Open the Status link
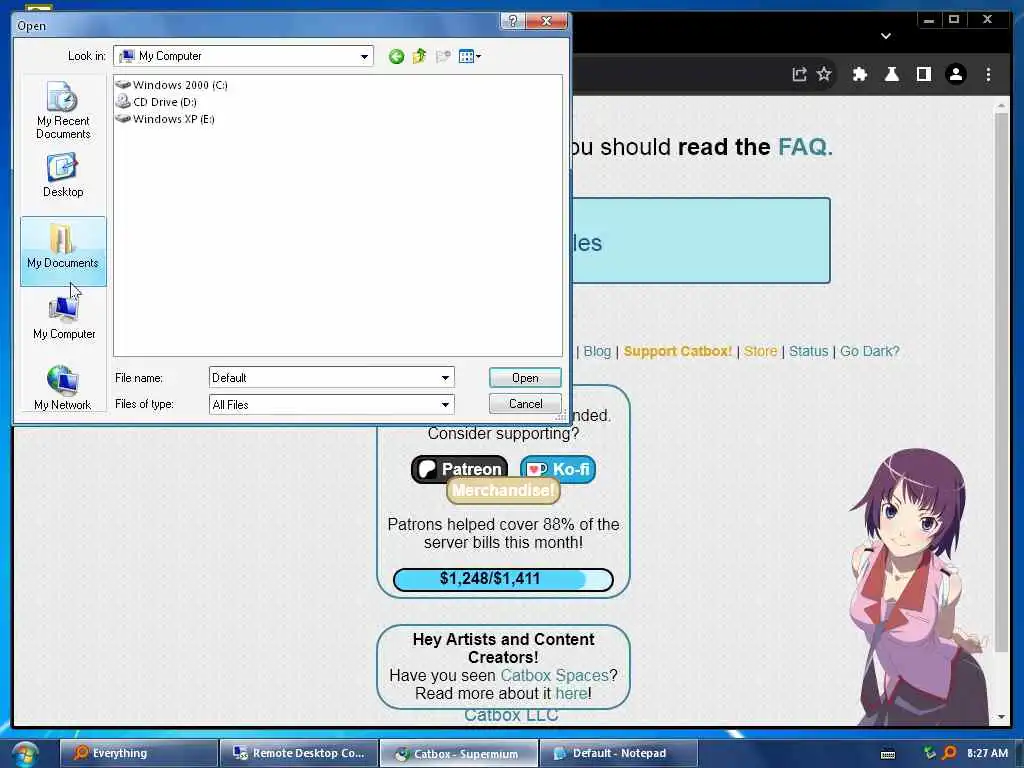The height and width of the screenshot is (768, 1024). (x=808, y=351)
